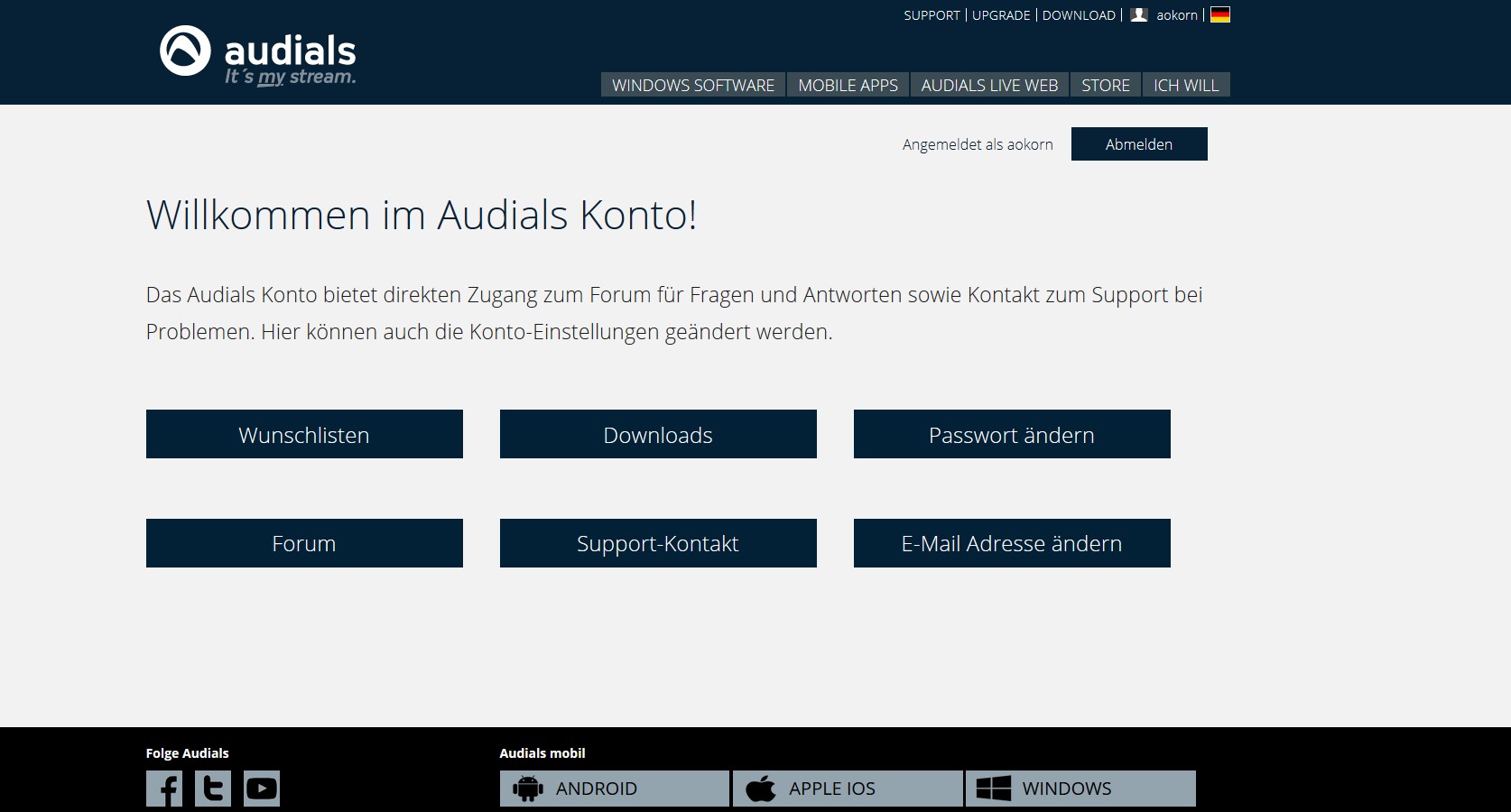Click the SUPPORT link at top
Screen dimensions: 1511x812
point(932,15)
